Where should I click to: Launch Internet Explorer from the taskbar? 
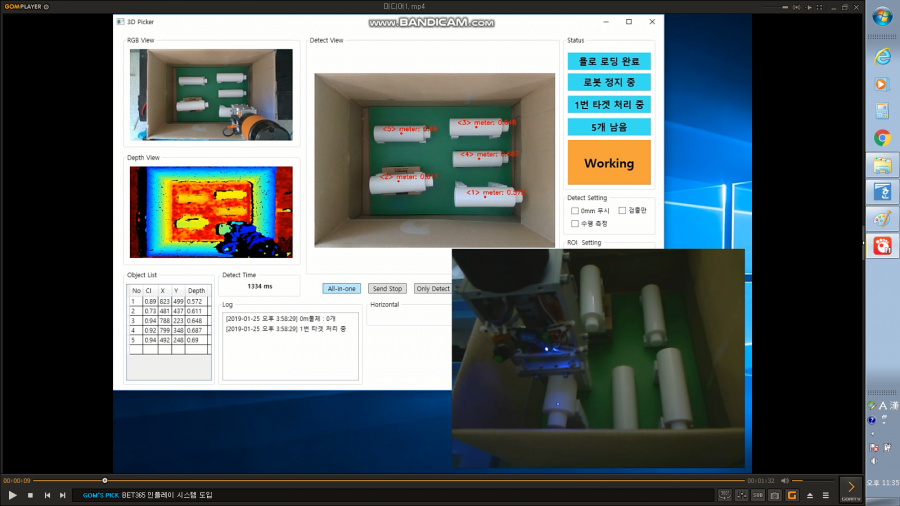(x=882, y=56)
